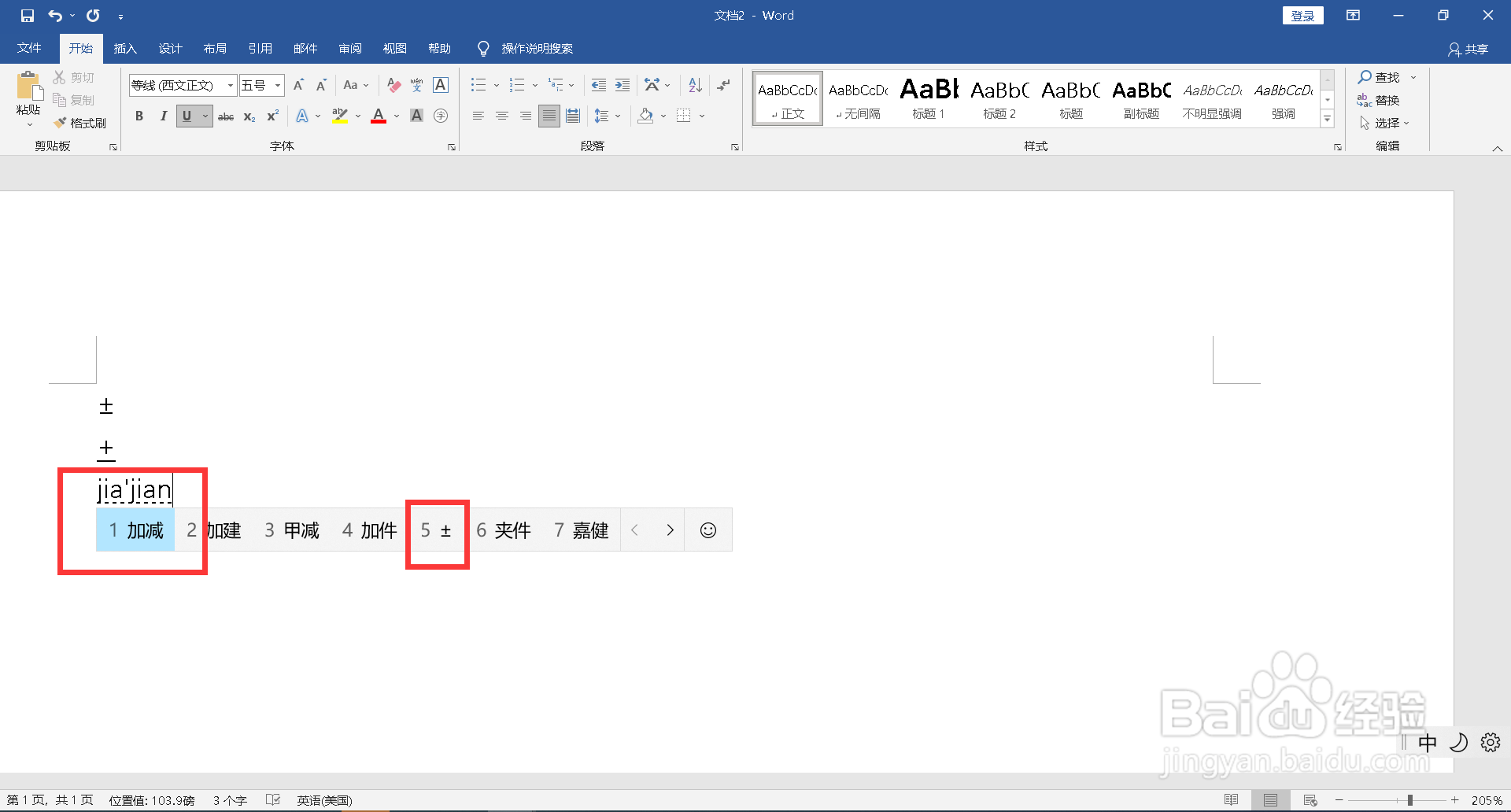The height and width of the screenshot is (812, 1511).
Task: Apply red font color
Action: 379,116
